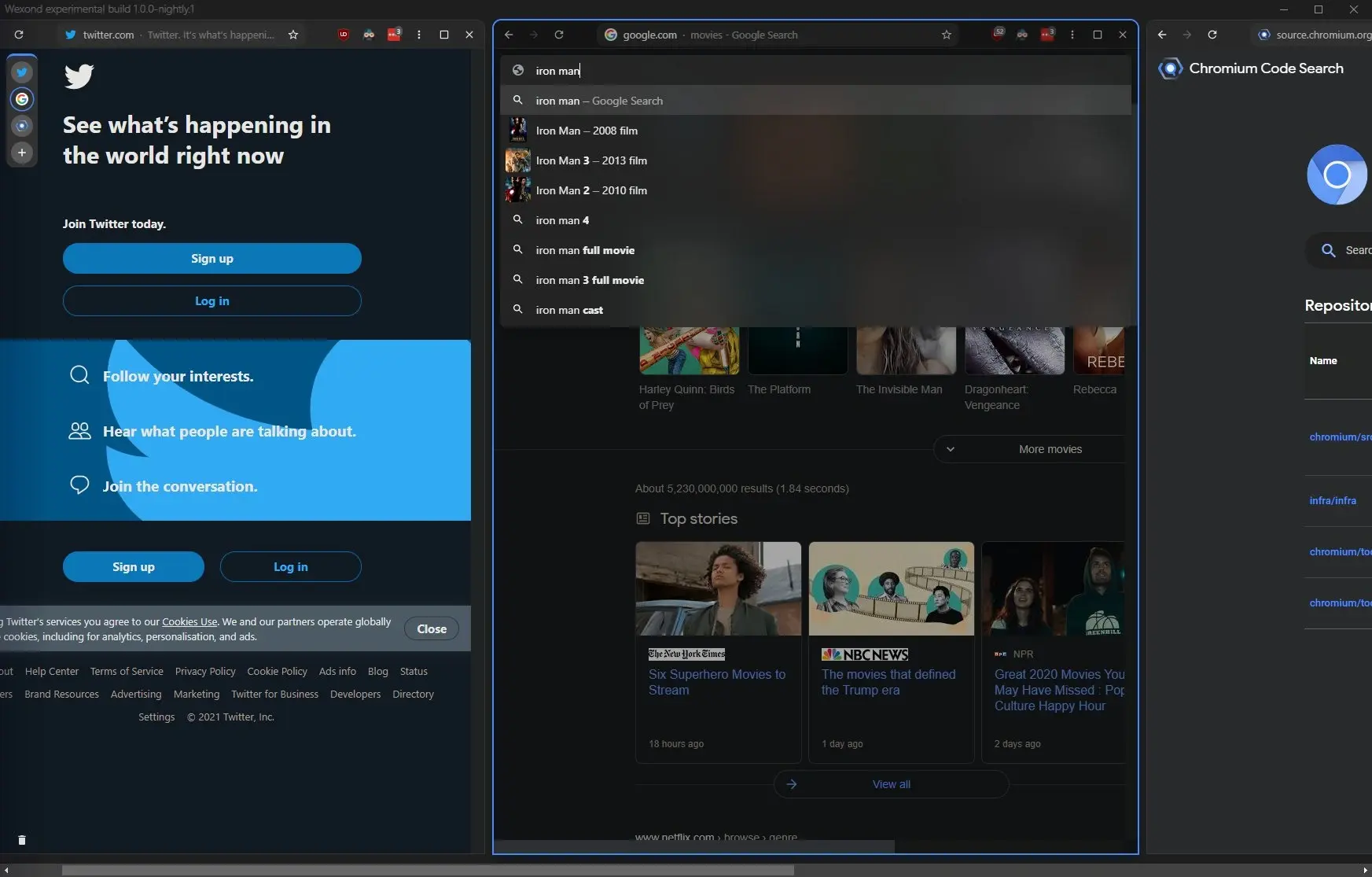Select 'iron man full movie' suggestion
1372x877 pixels.
pyautogui.click(x=816, y=250)
